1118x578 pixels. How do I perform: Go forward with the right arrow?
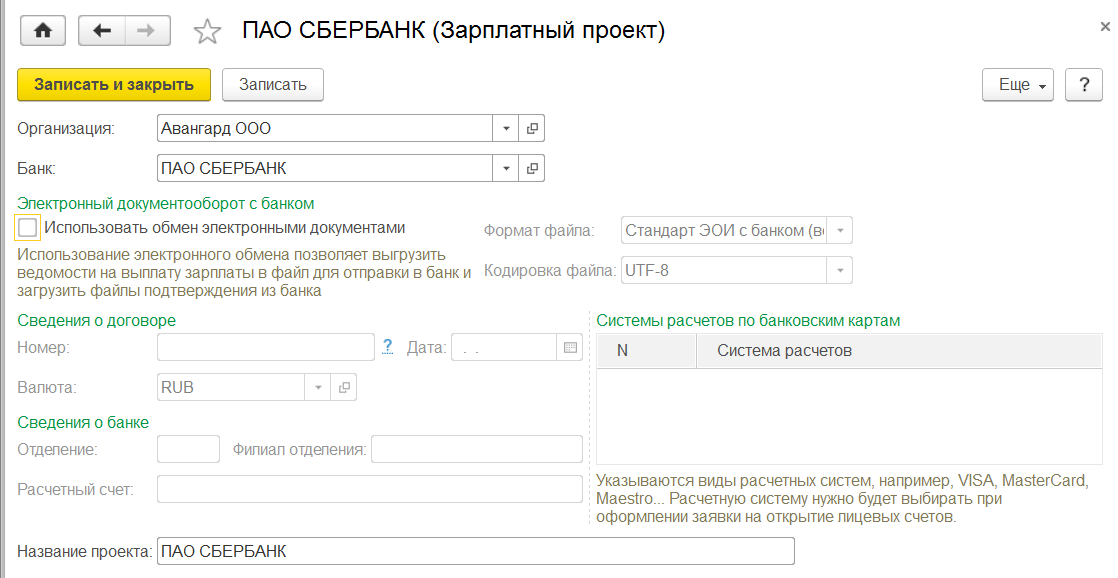point(147,31)
